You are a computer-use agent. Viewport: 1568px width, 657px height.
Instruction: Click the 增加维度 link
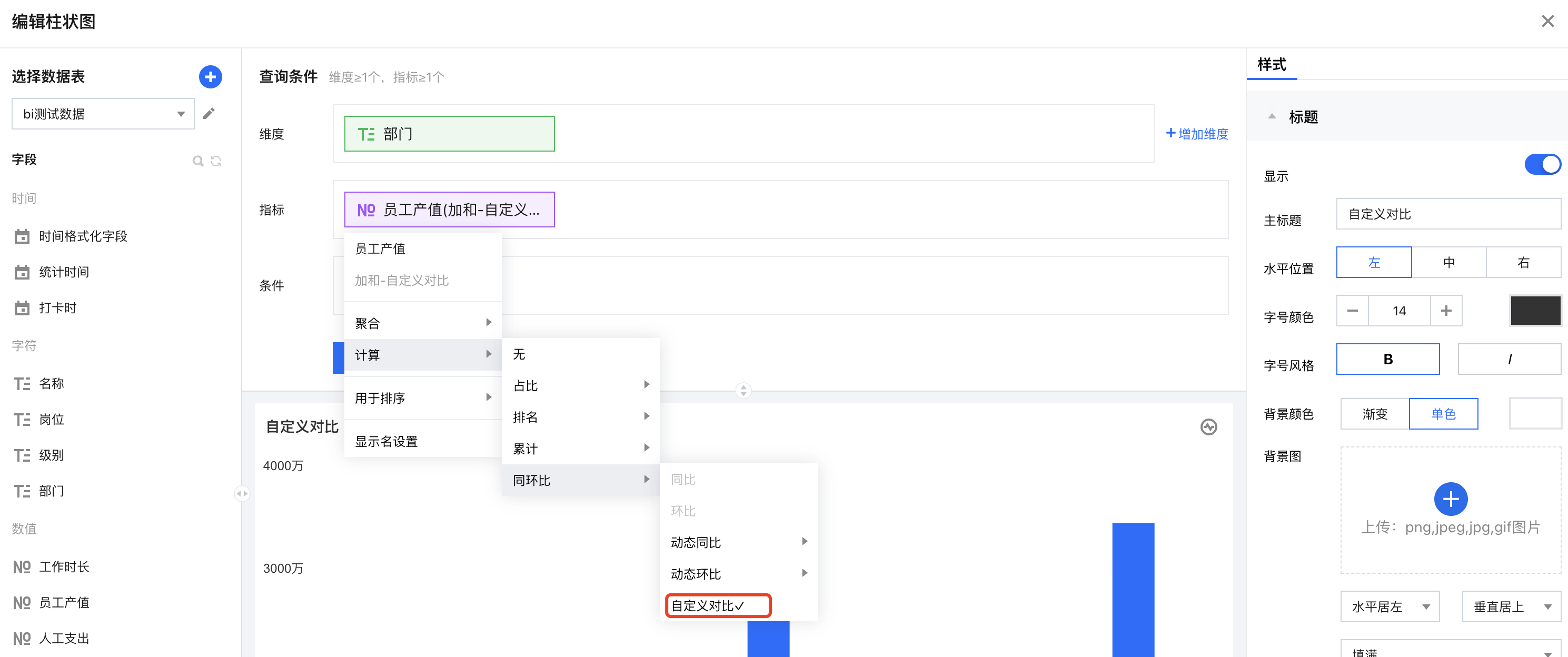[1197, 134]
